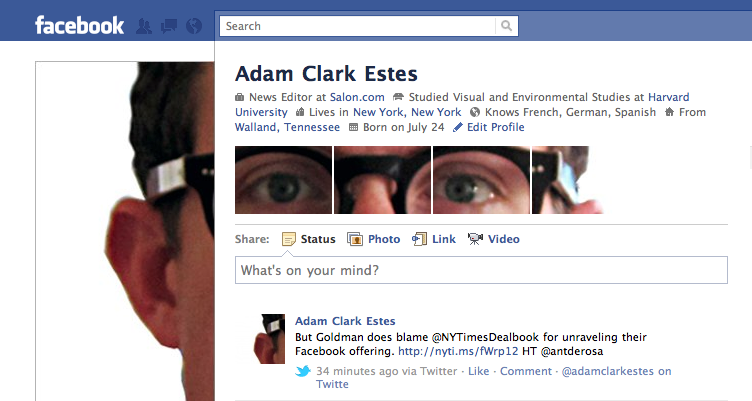The image size is (752, 401).
Task: Click the search magnifier button
Action: [x=506, y=26]
